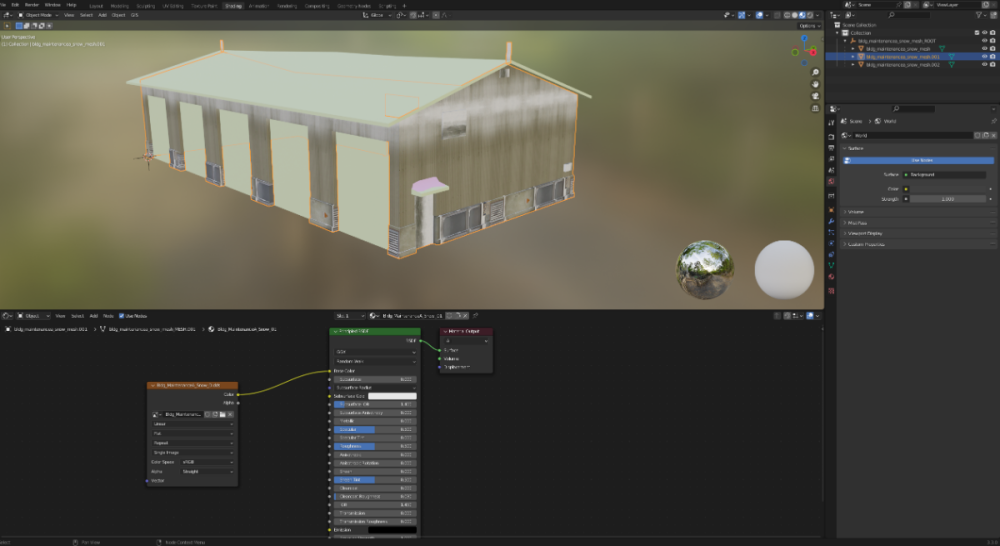1000x546 pixels.
Task: Click the pin icon in properties header
Action: [992, 121]
